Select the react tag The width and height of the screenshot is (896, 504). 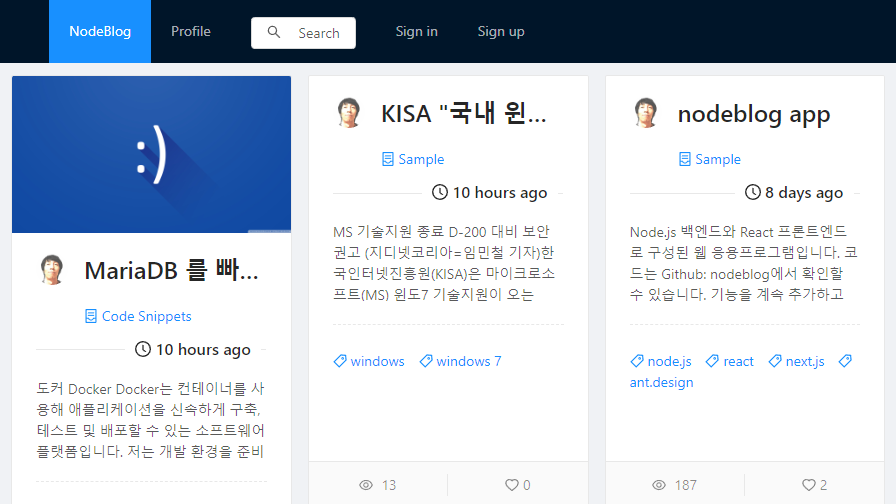coord(738,361)
